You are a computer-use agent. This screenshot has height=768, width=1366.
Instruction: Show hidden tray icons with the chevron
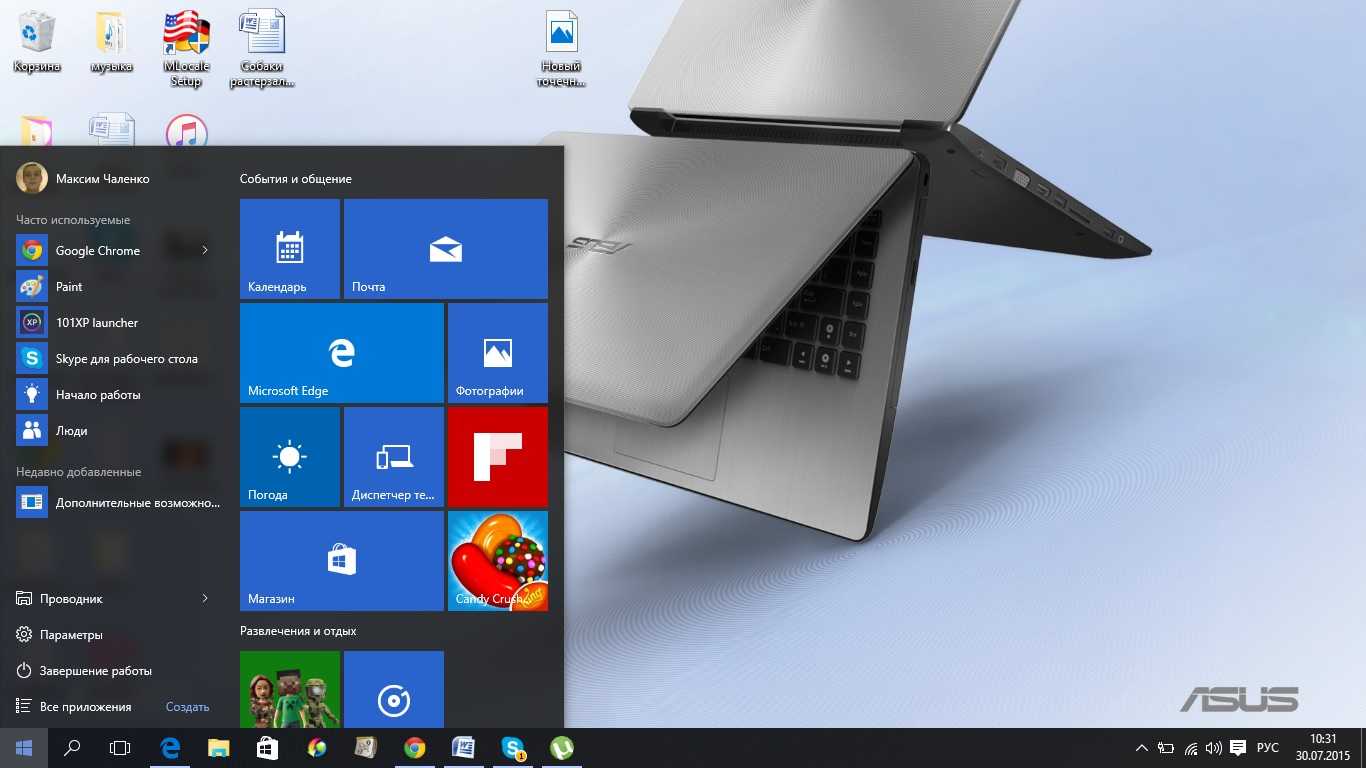[x=1141, y=747]
